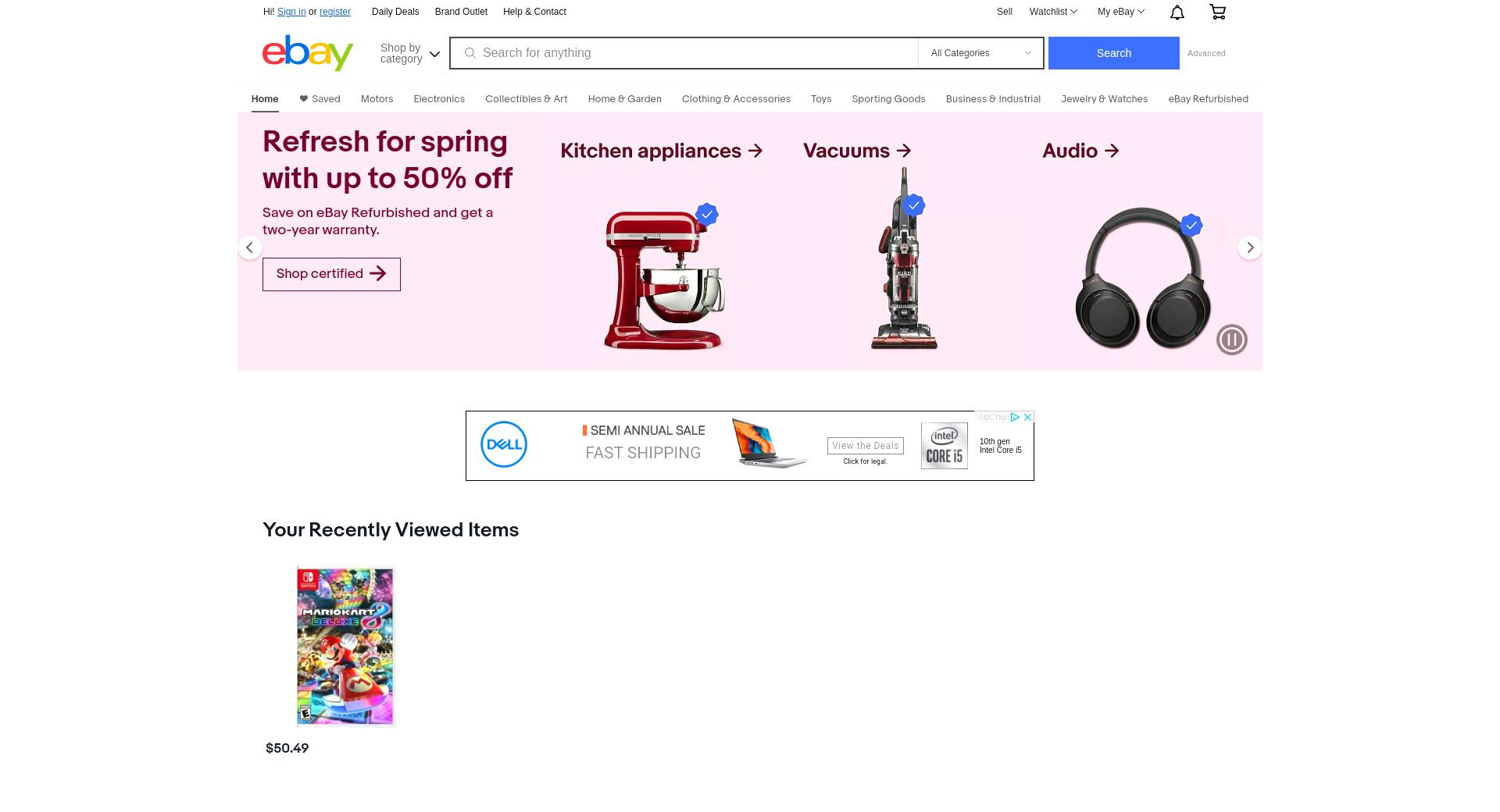Image resolution: width=1500 pixels, height=812 pixels.
Task: Expand the Watchlist dropdown
Action: pos(1053,12)
